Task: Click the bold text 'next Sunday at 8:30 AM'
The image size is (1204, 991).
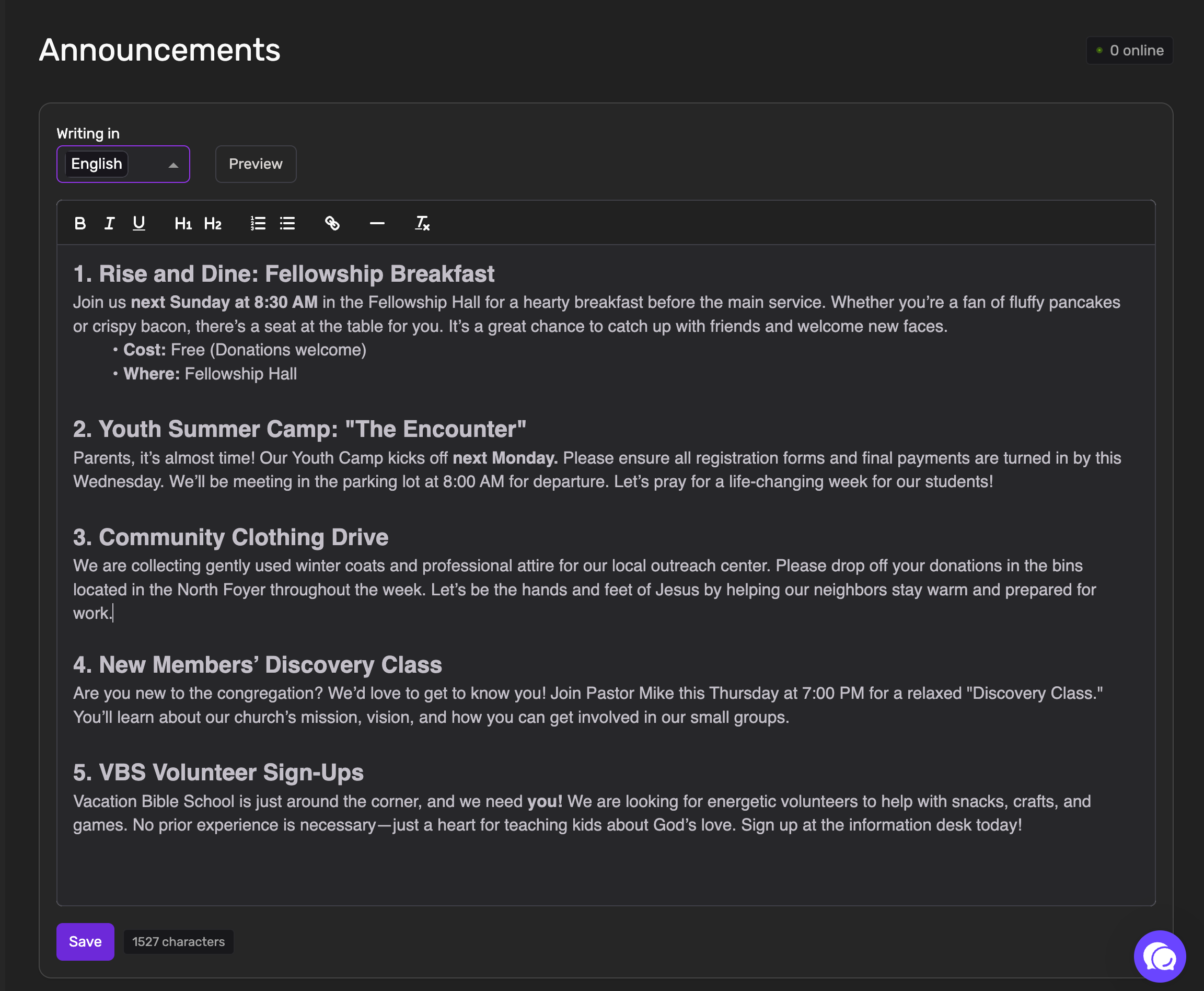Action: [x=224, y=303]
